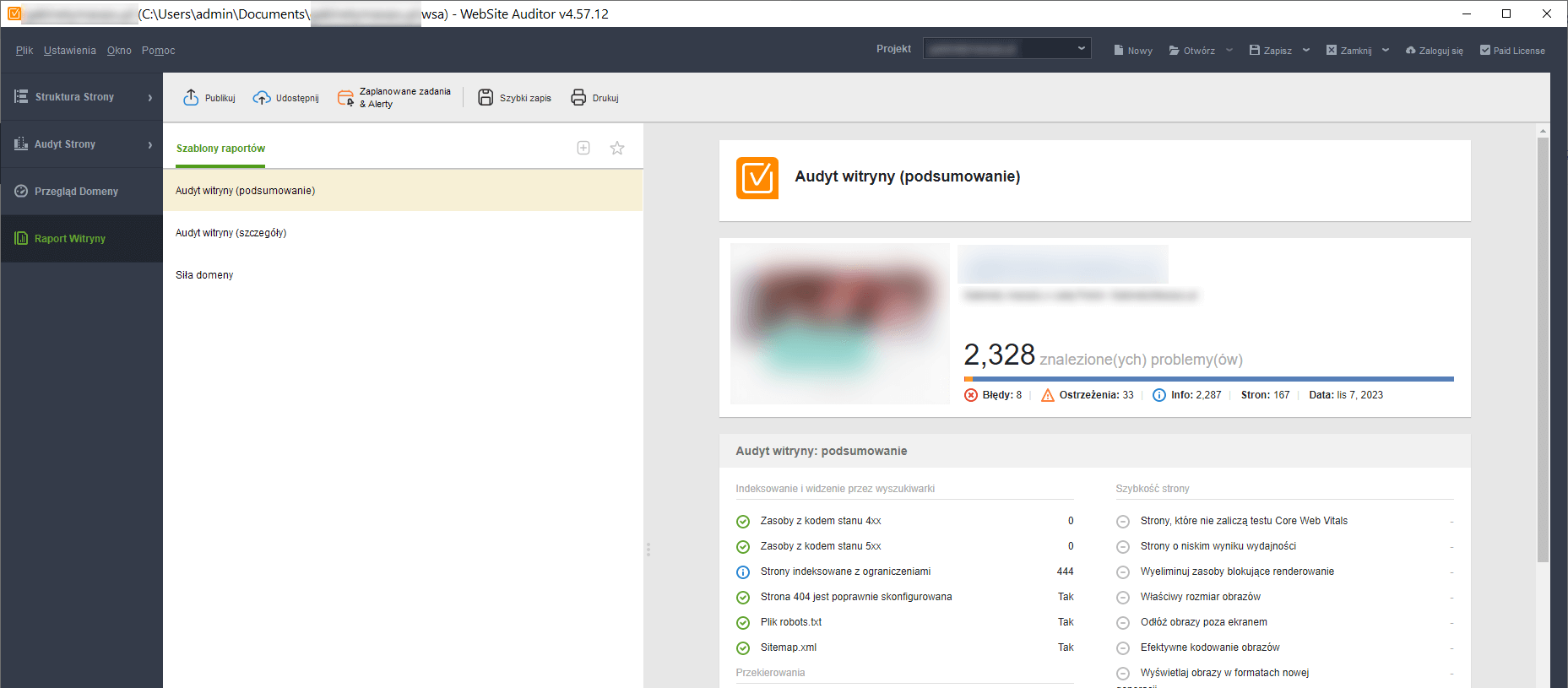Open Przegląd Domeny in the sidebar
Screen dimensions: 1568x688
tap(76, 192)
